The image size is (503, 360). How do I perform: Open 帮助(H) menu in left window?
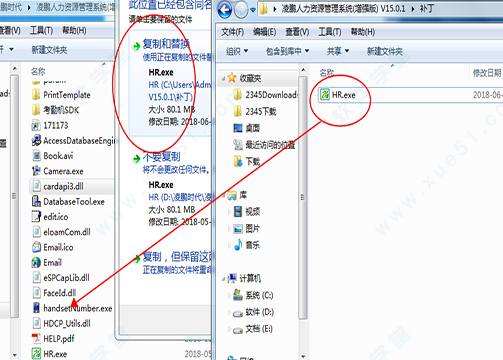coord(74,31)
